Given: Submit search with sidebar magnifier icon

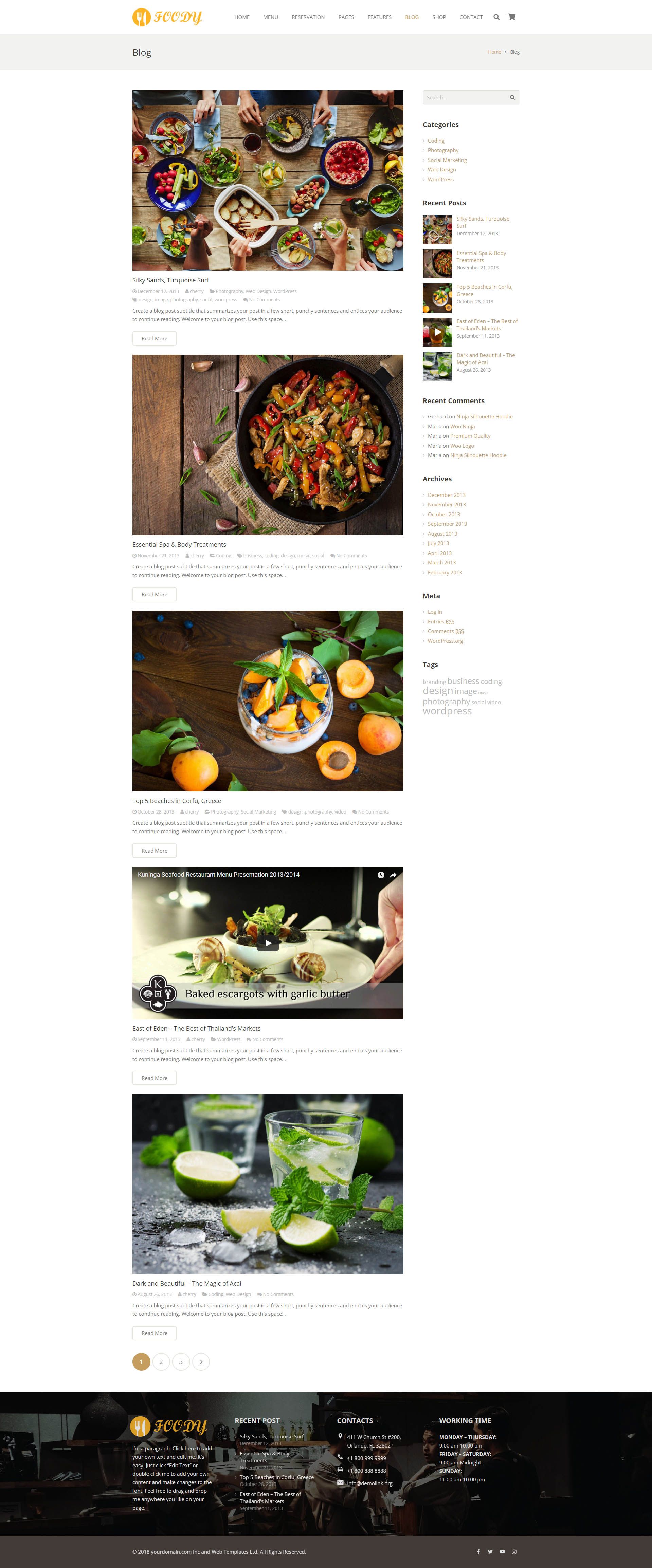Looking at the screenshot, I should (x=512, y=97).
